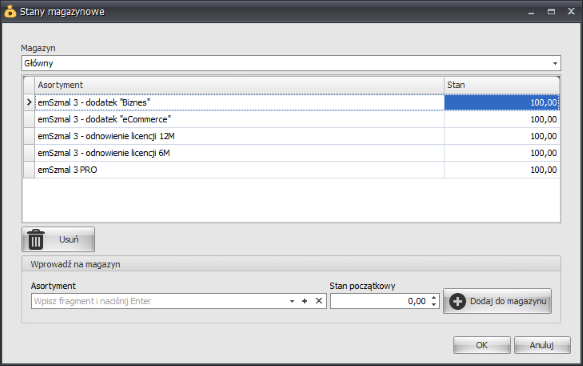Clear Asortyment field with the X icon

click(x=319, y=301)
